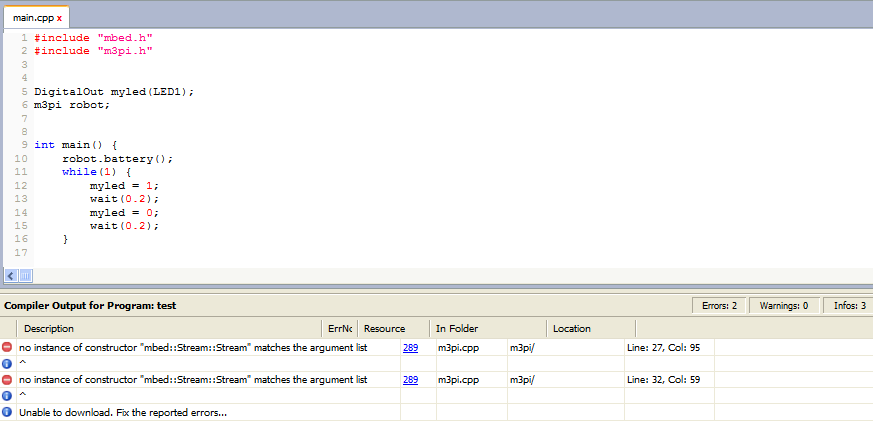Open error 289 link in second row
873x448 pixels.
(x=410, y=380)
